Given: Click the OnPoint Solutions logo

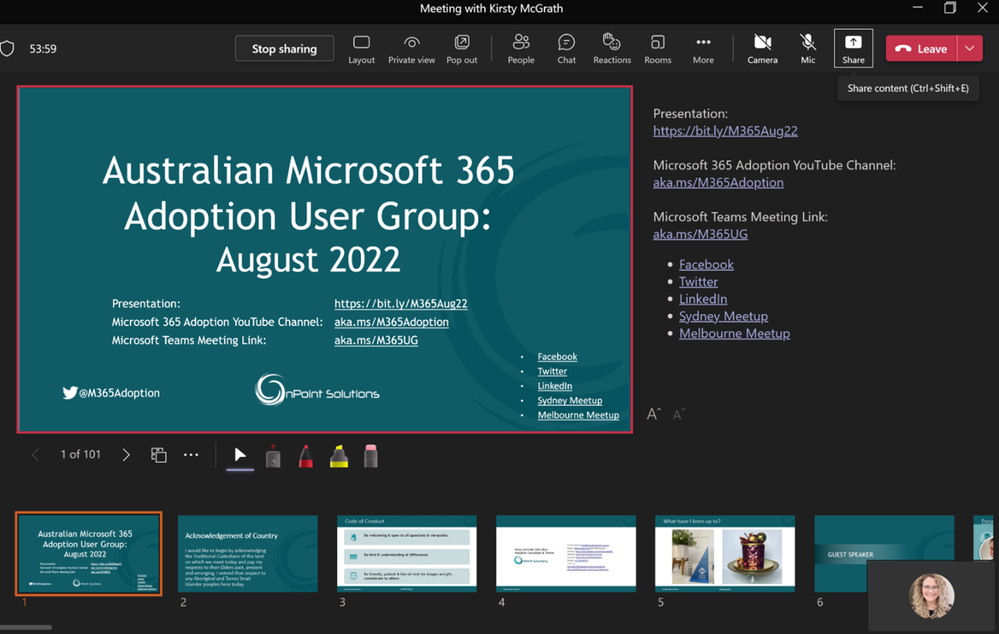Looking at the screenshot, I should [317, 390].
